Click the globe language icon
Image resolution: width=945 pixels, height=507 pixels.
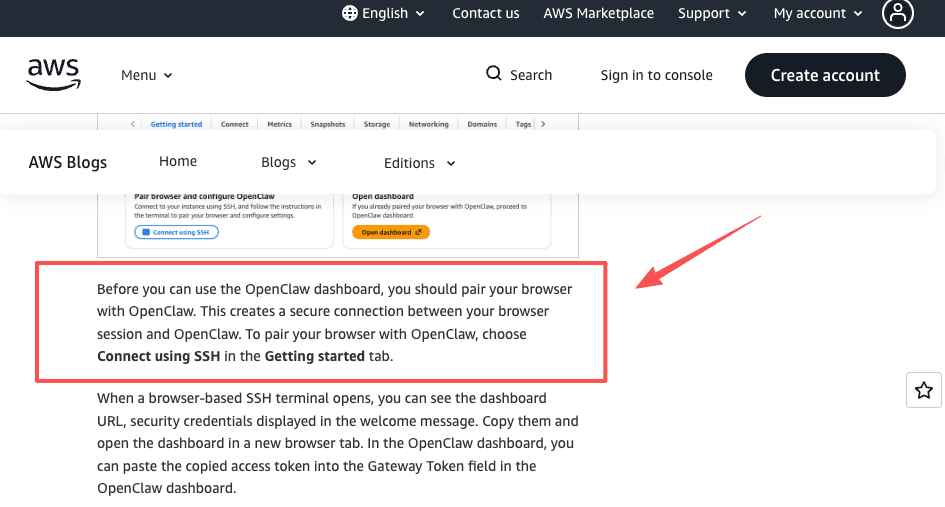click(350, 13)
